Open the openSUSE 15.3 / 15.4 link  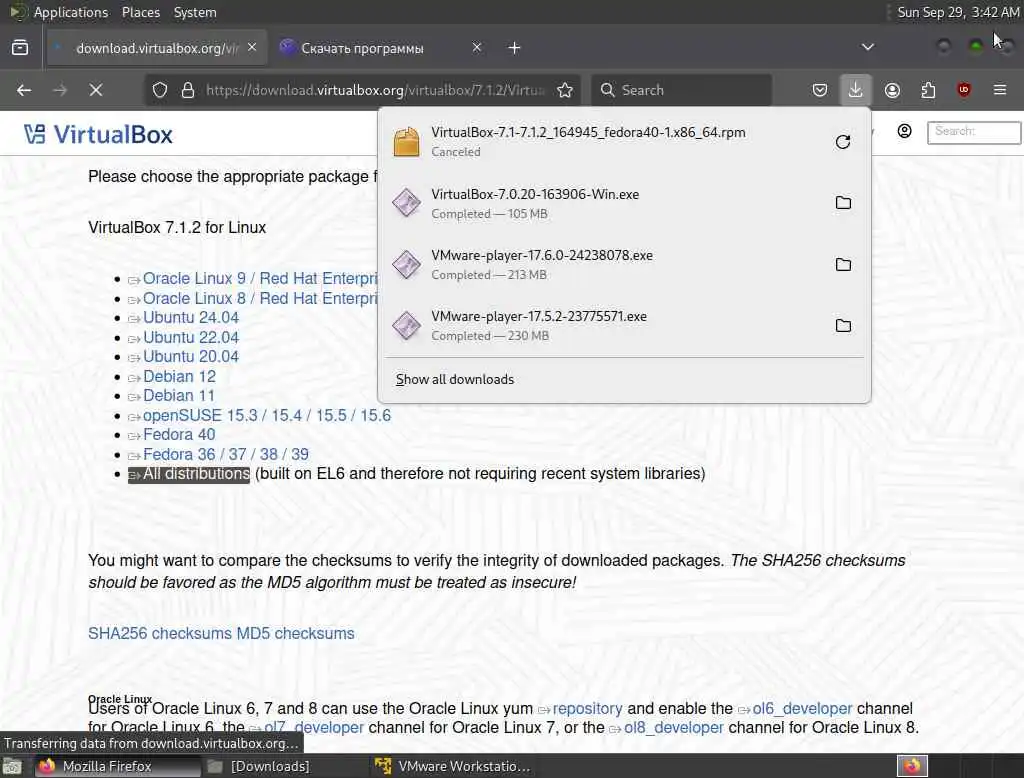[x=266, y=415]
